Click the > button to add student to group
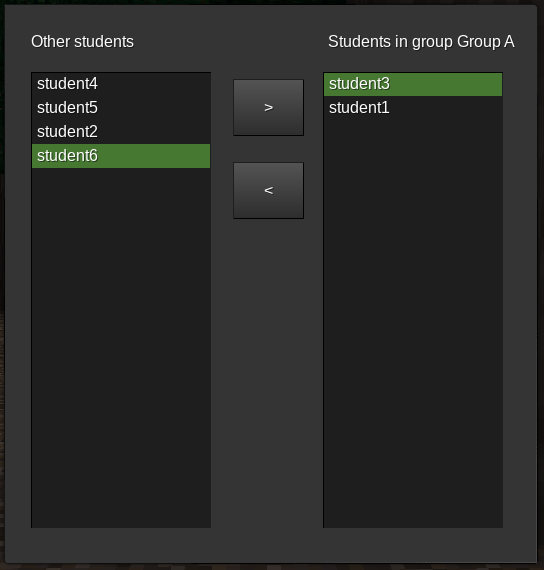The image size is (544, 570). coord(268,108)
